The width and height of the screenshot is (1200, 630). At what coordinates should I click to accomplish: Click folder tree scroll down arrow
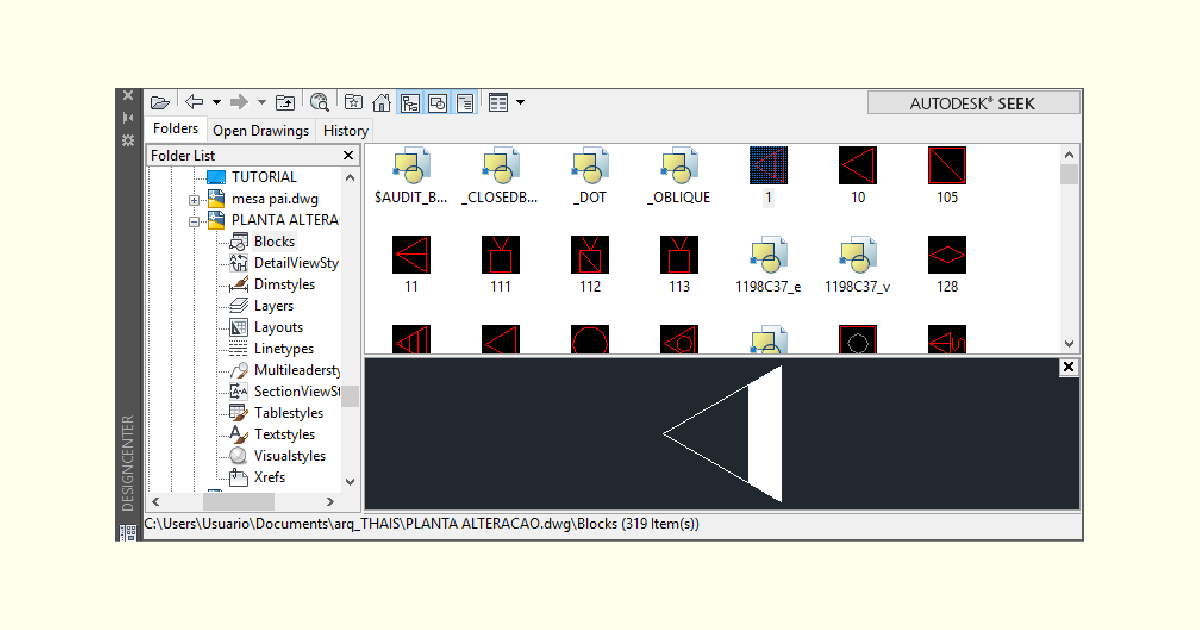tap(350, 482)
